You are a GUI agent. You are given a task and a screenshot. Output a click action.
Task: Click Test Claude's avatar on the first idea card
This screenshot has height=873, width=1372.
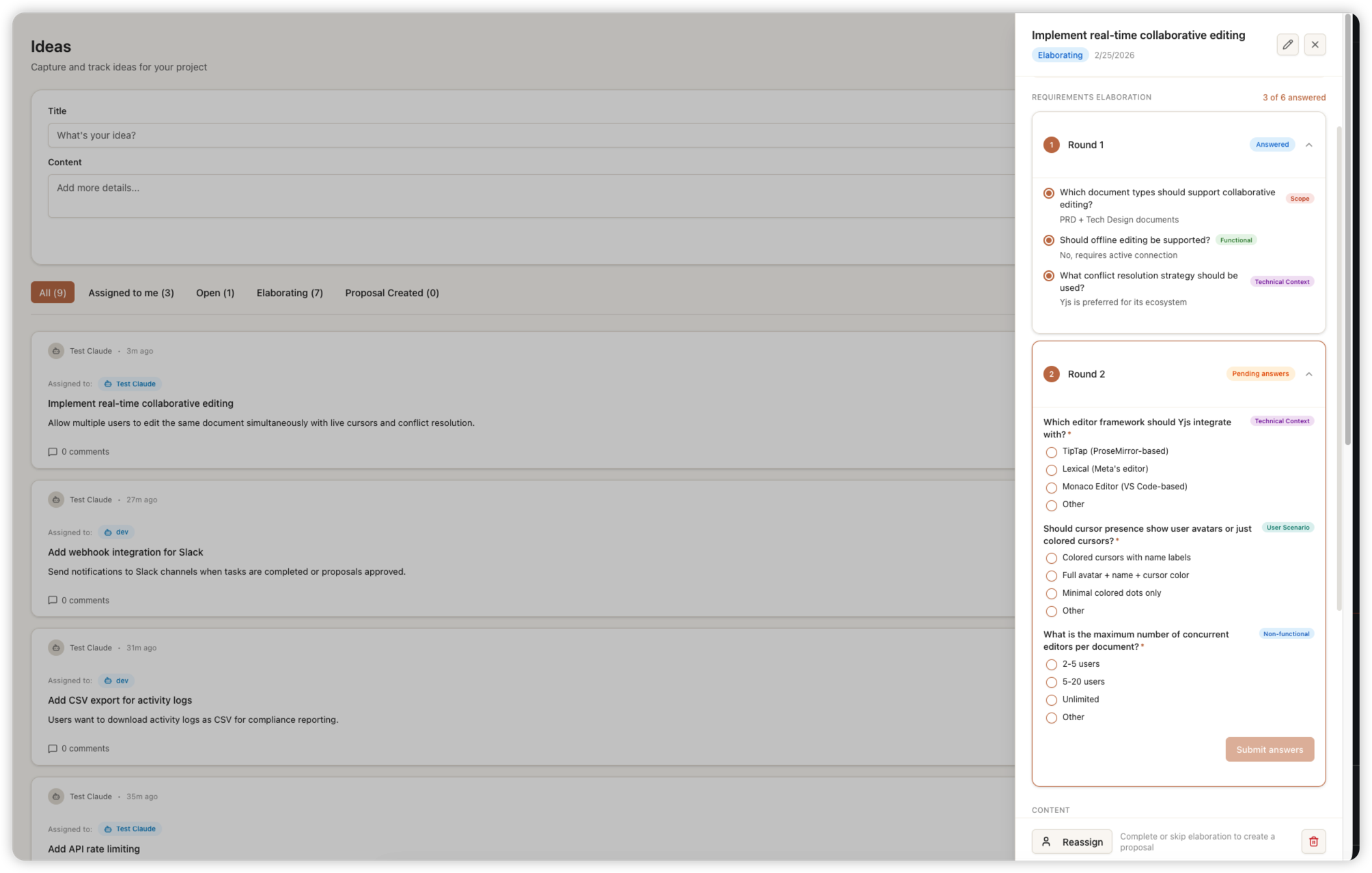pos(56,350)
